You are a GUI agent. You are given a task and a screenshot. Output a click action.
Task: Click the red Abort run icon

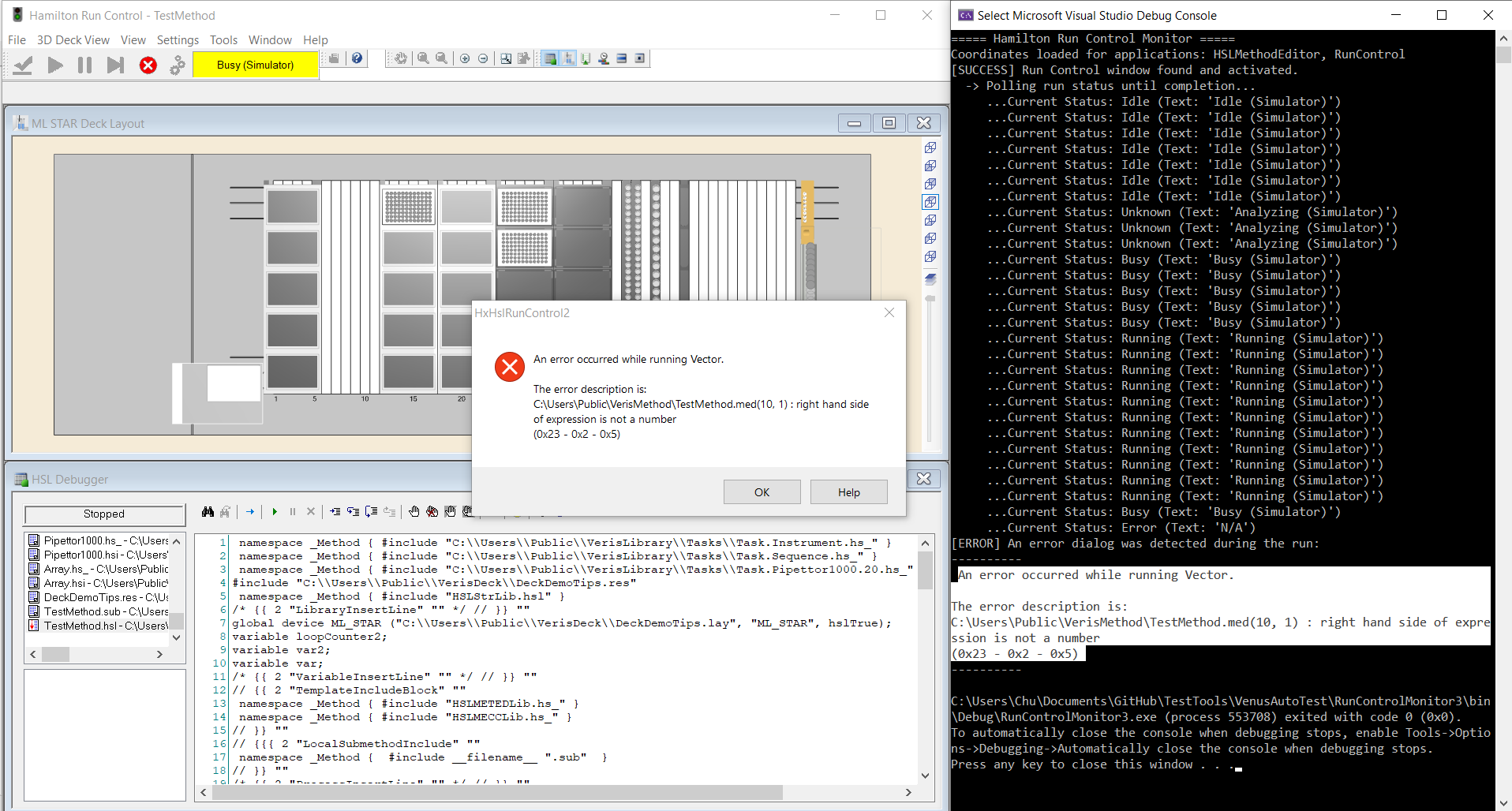[x=148, y=65]
